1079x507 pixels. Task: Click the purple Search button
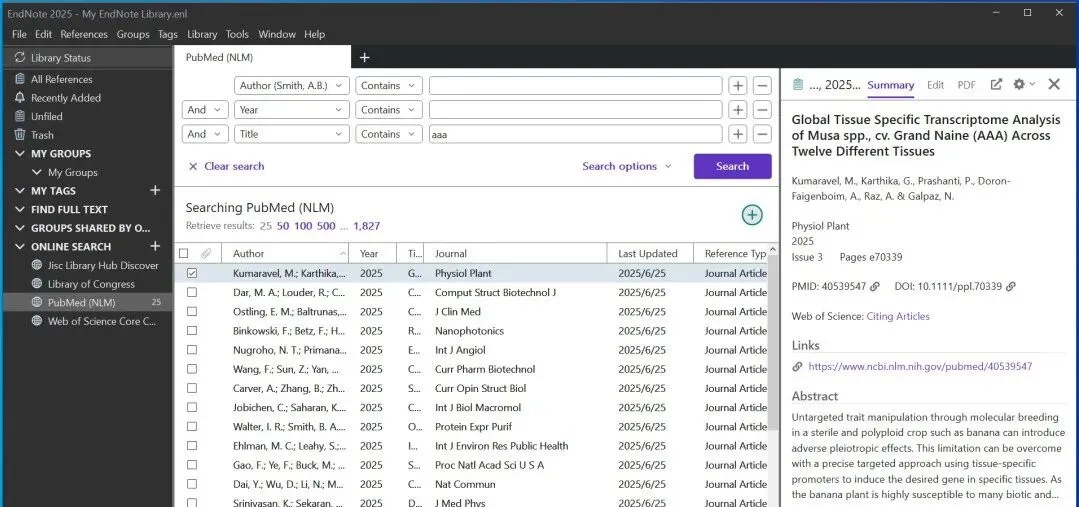[732, 166]
